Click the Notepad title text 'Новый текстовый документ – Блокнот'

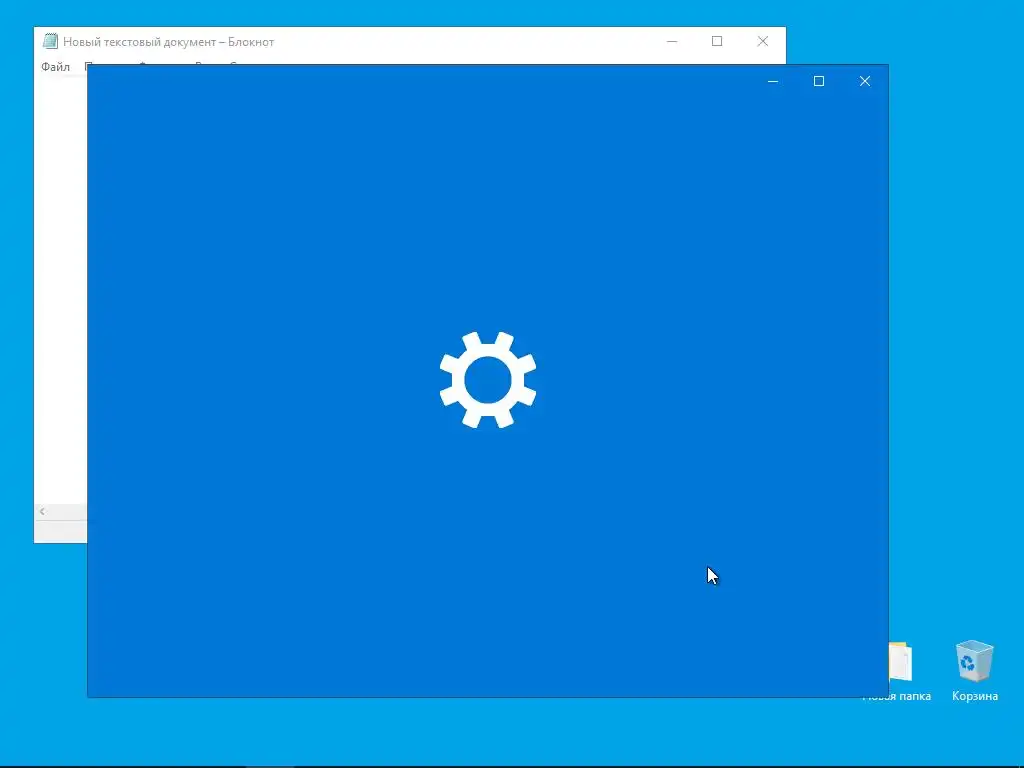point(168,42)
